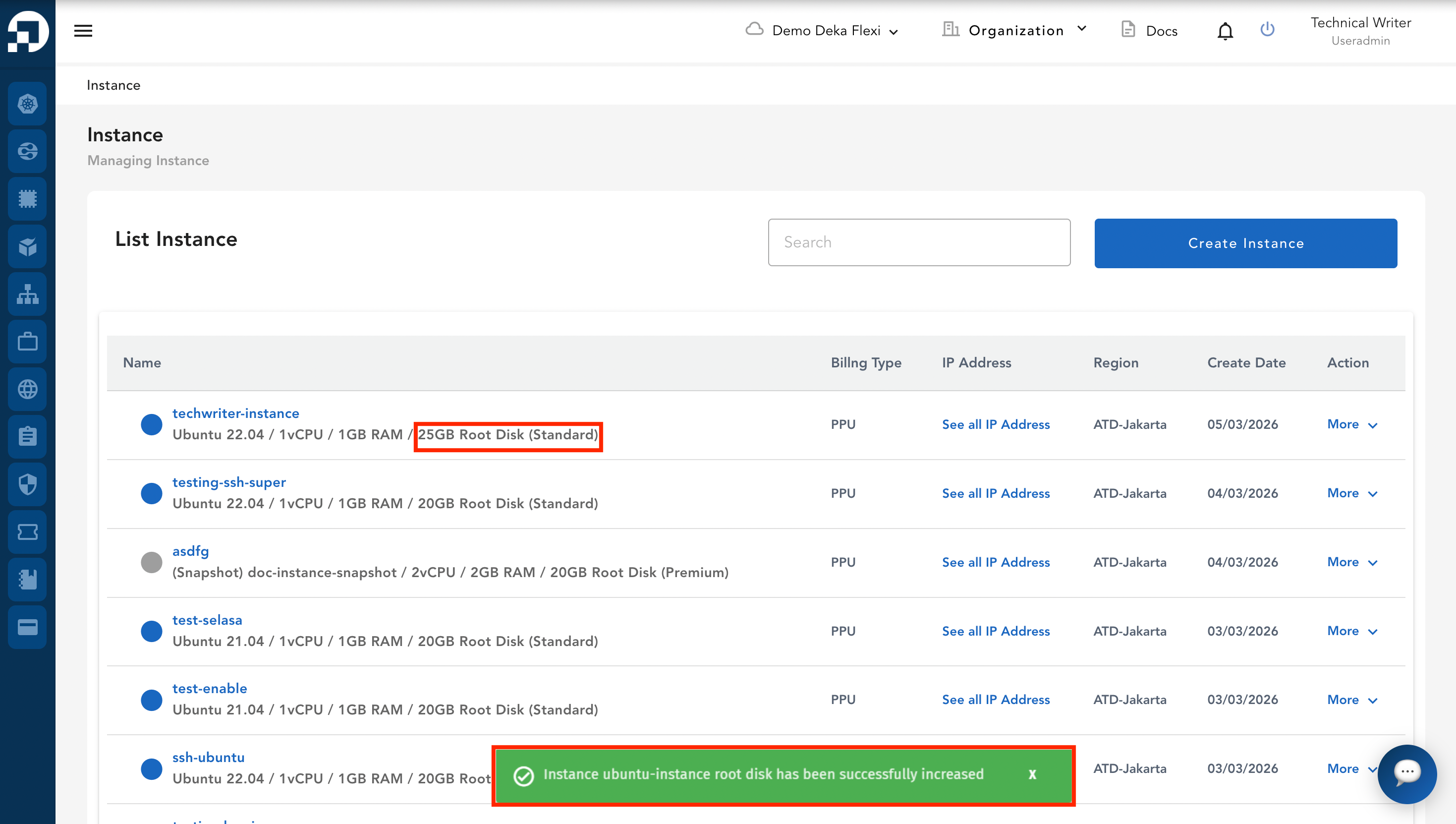Open the Docs menu item
Image resolution: width=1456 pixels, height=824 pixels.
1150,31
